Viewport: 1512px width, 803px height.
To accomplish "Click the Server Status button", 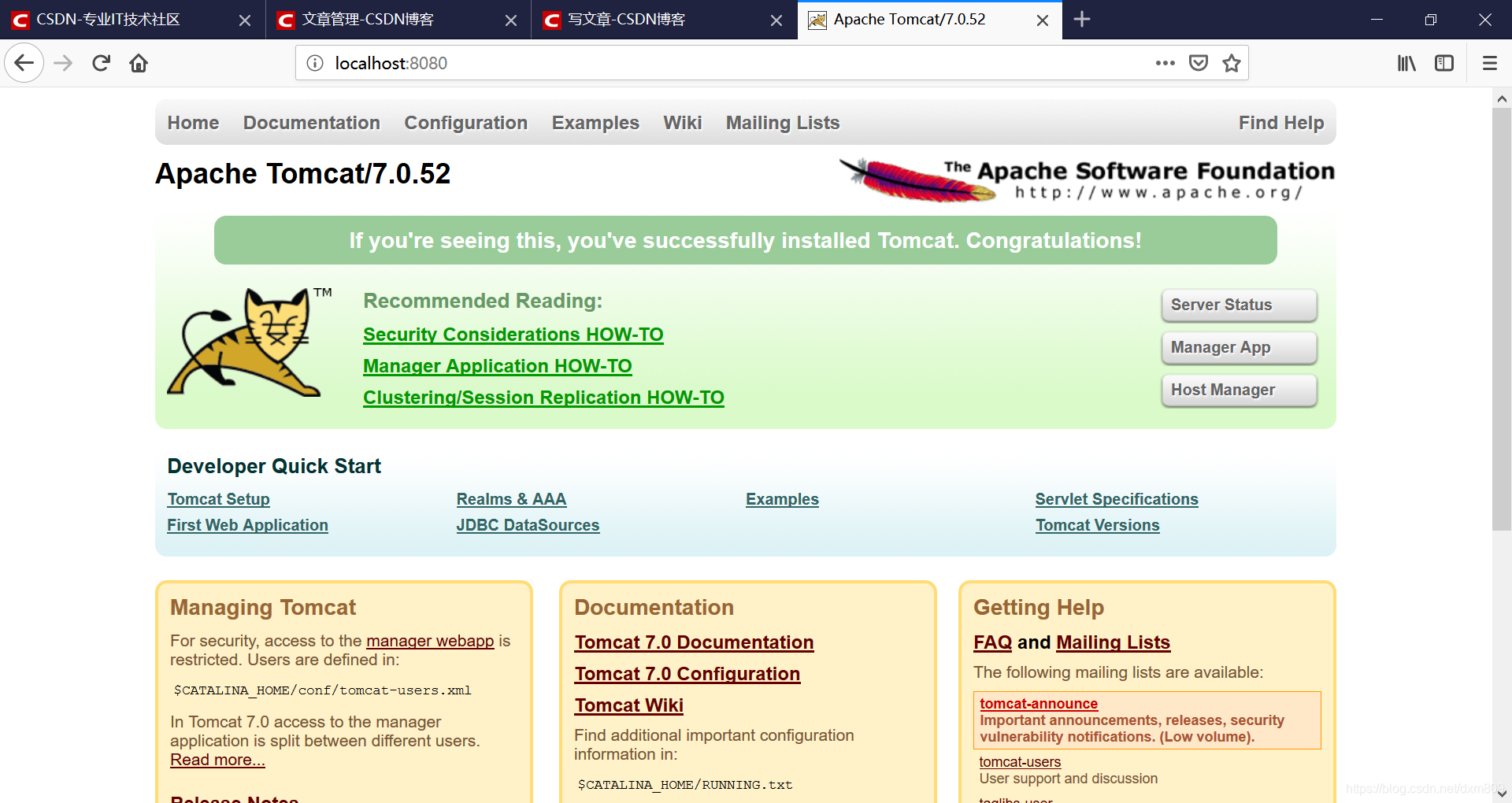I will point(1239,305).
